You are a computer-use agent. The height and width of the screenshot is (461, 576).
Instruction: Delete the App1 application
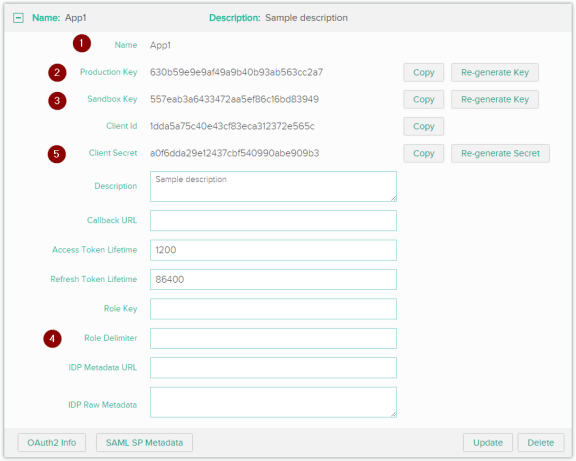(x=541, y=443)
